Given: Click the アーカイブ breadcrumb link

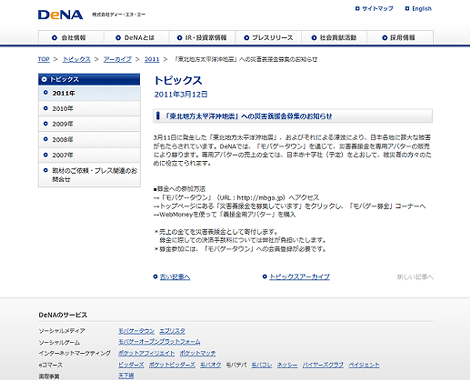Looking at the screenshot, I should pyautogui.click(x=117, y=59).
